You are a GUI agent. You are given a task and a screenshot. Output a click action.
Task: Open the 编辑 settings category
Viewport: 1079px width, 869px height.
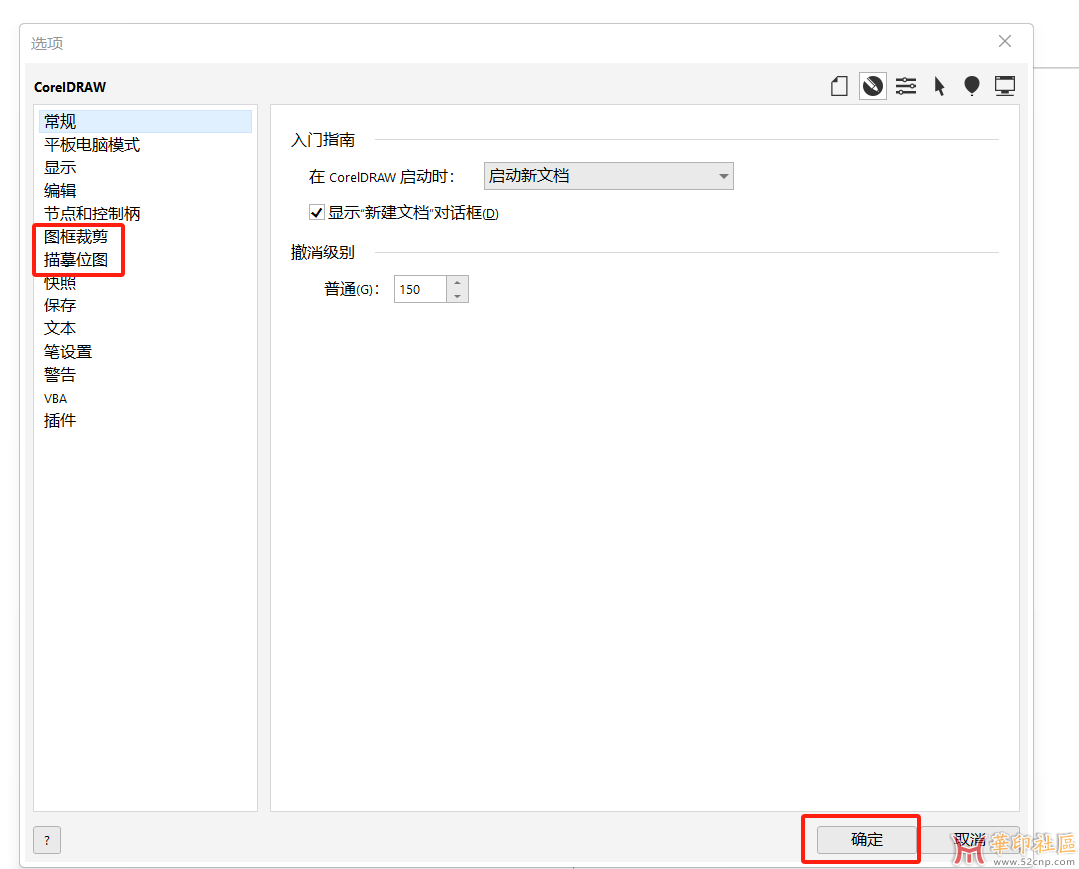60,191
